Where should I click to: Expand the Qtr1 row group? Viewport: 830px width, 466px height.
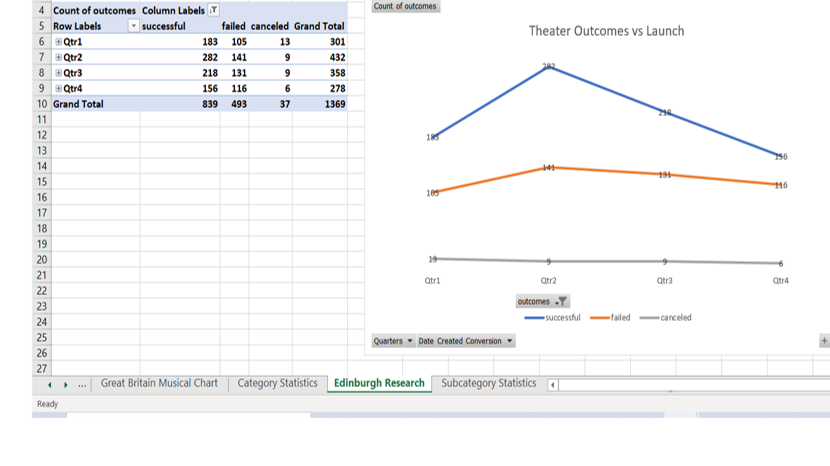[x=58, y=42]
